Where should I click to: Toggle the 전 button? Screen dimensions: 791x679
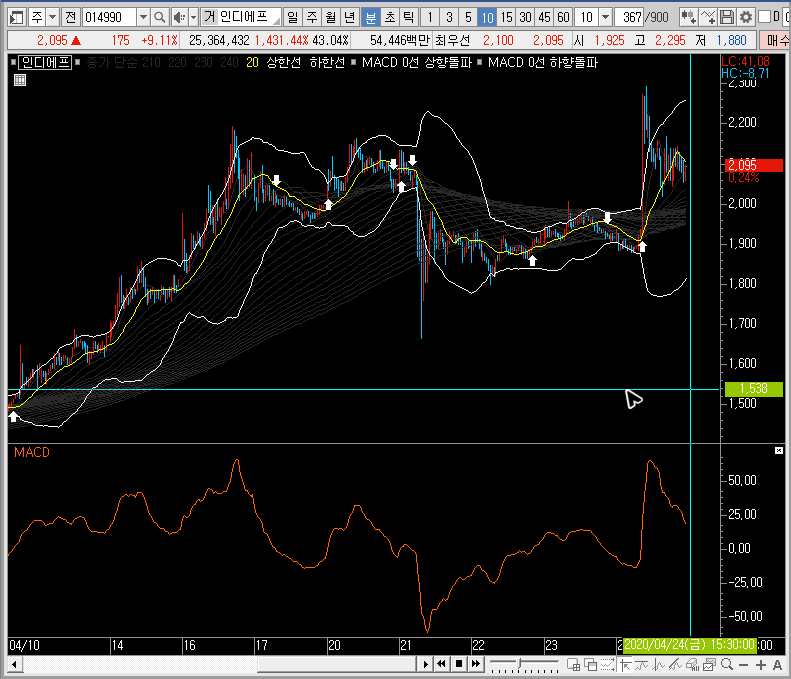click(71, 18)
